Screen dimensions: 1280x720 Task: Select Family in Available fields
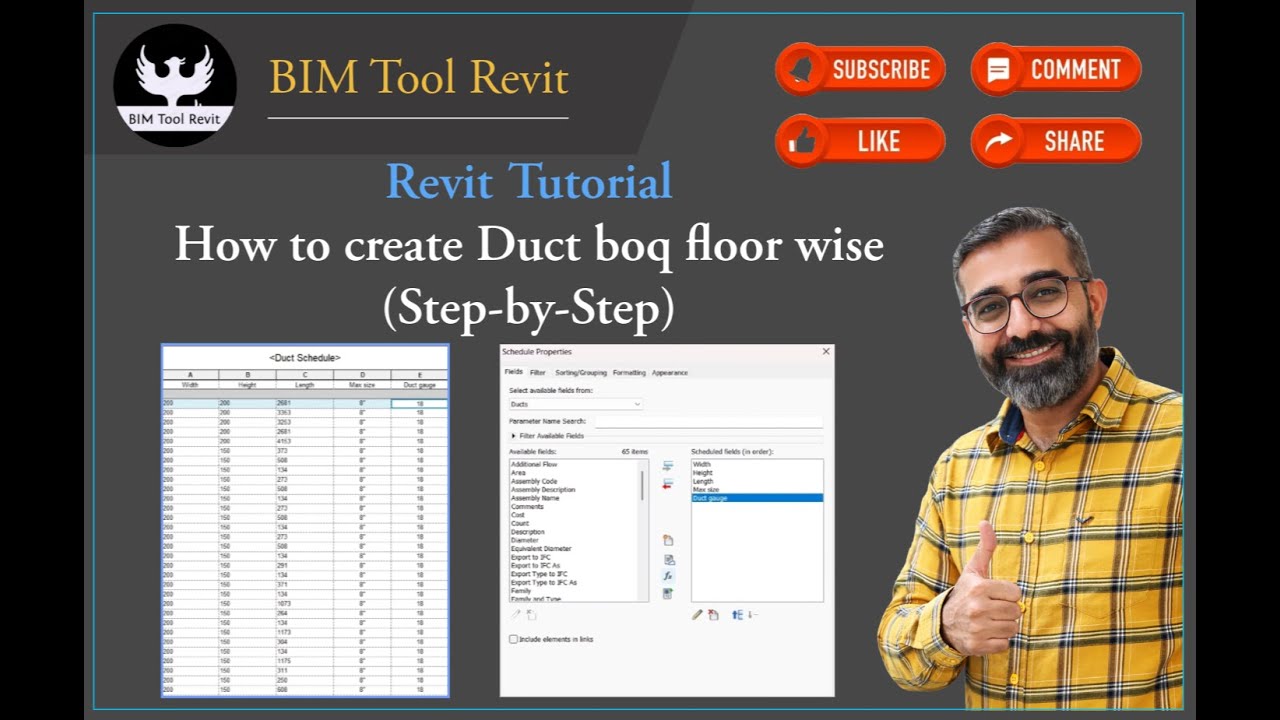pyautogui.click(x=521, y=590)
